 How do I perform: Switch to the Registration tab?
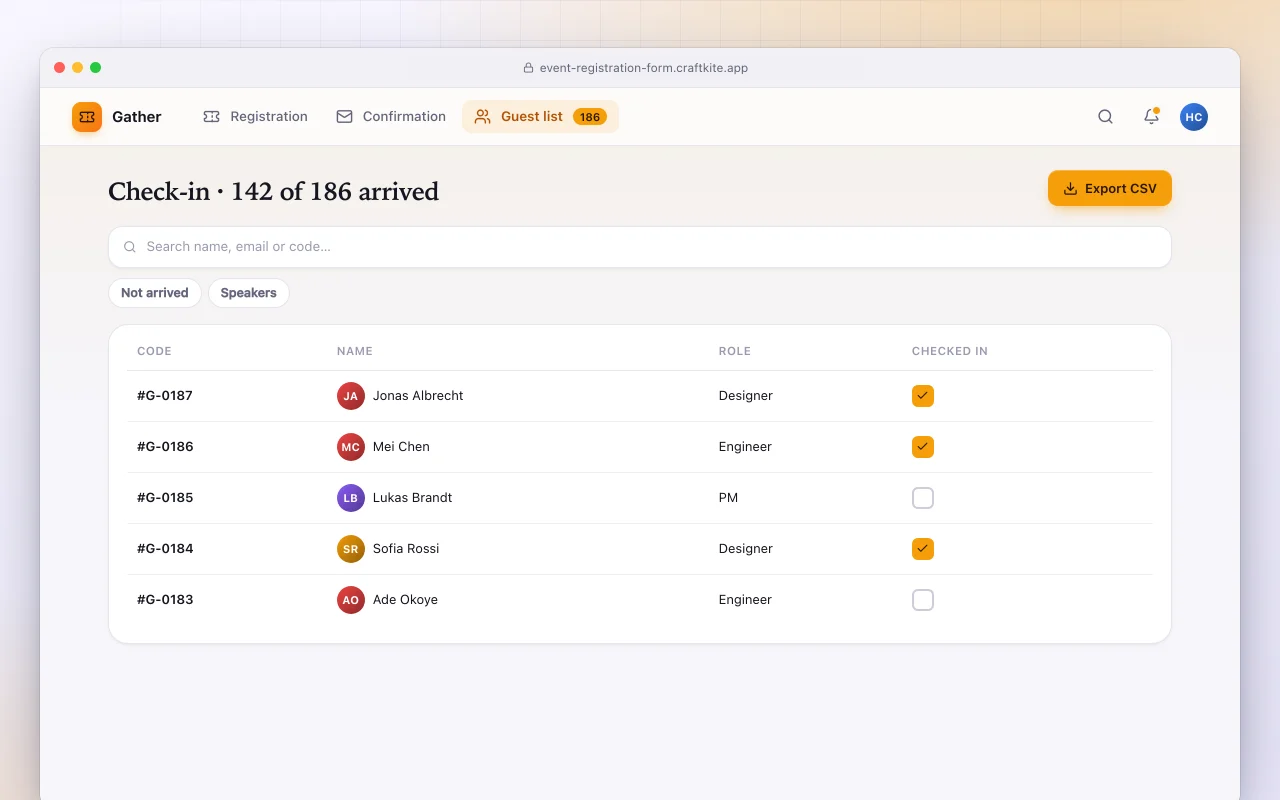tap(255, 117)
